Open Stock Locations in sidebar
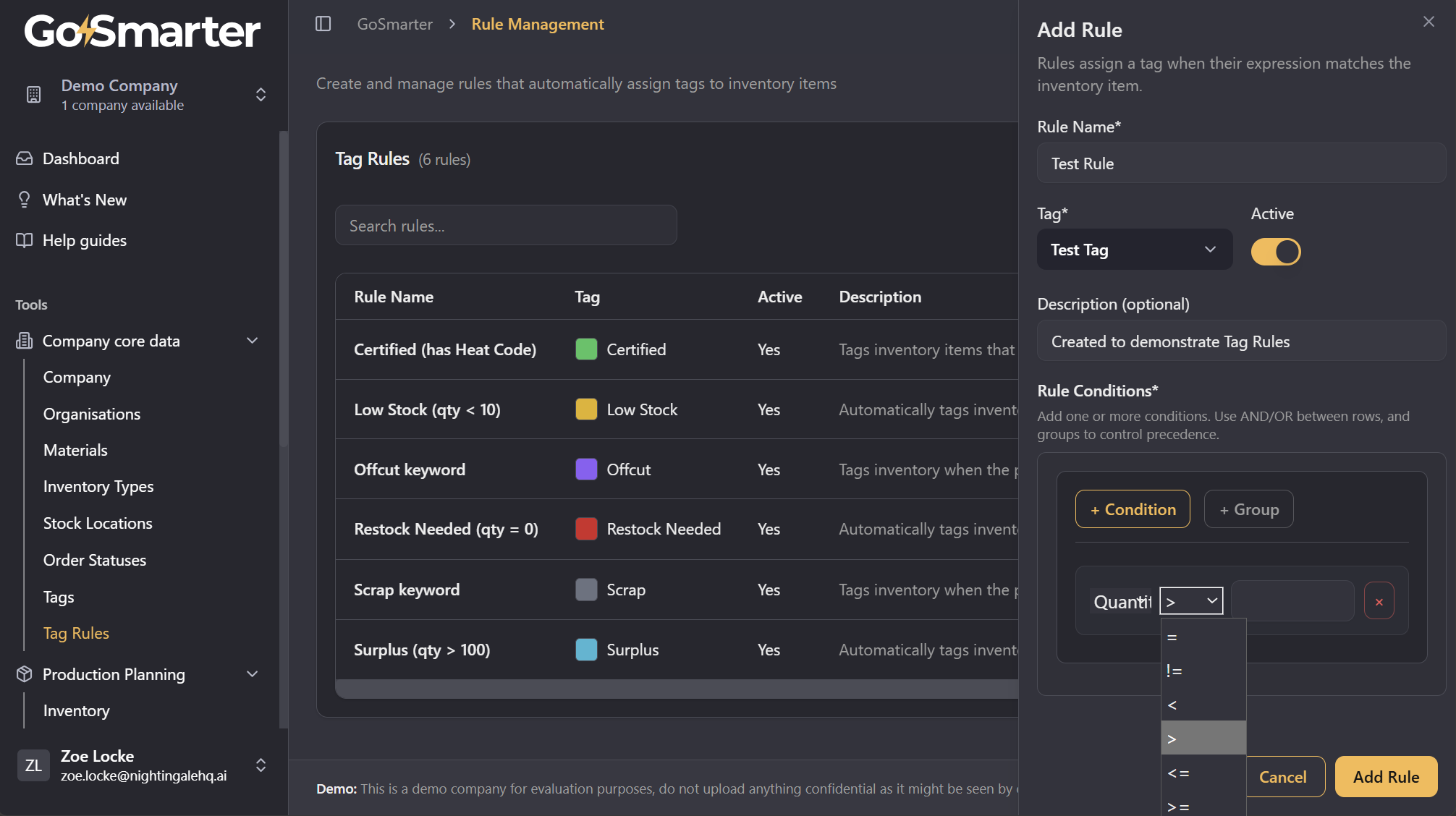 98,523
